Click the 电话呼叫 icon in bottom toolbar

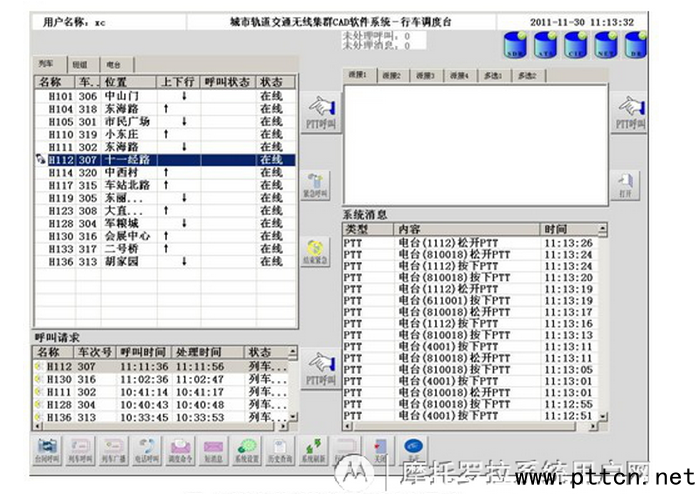pos(147,449)
